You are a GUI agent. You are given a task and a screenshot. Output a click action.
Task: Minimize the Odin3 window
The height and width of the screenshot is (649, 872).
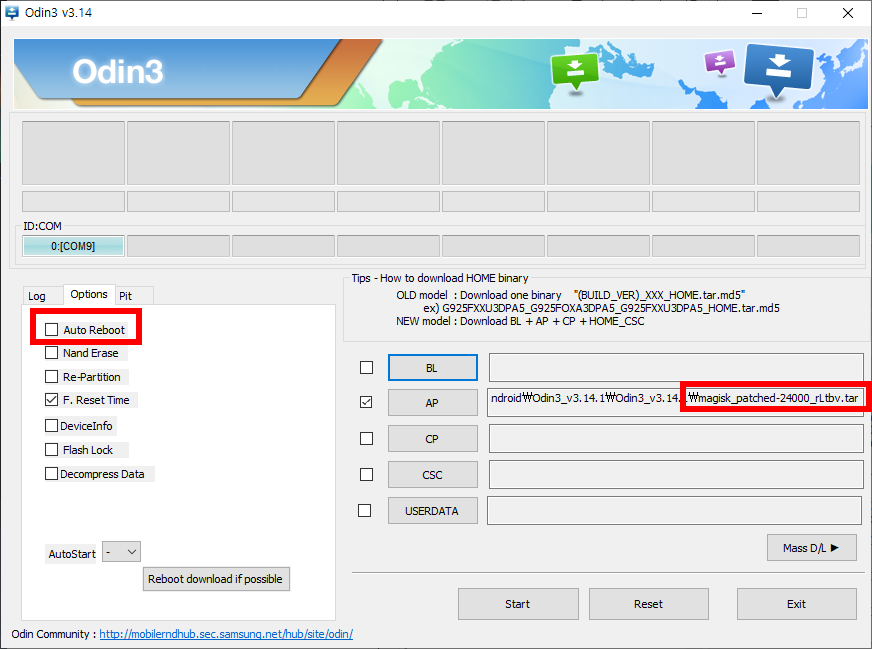coord(757,13)
